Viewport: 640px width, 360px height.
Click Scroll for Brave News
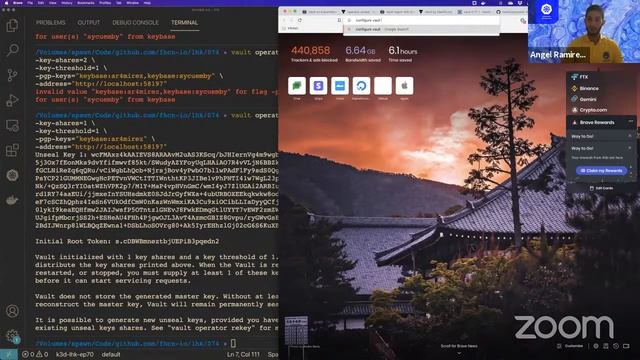[459, 346]
